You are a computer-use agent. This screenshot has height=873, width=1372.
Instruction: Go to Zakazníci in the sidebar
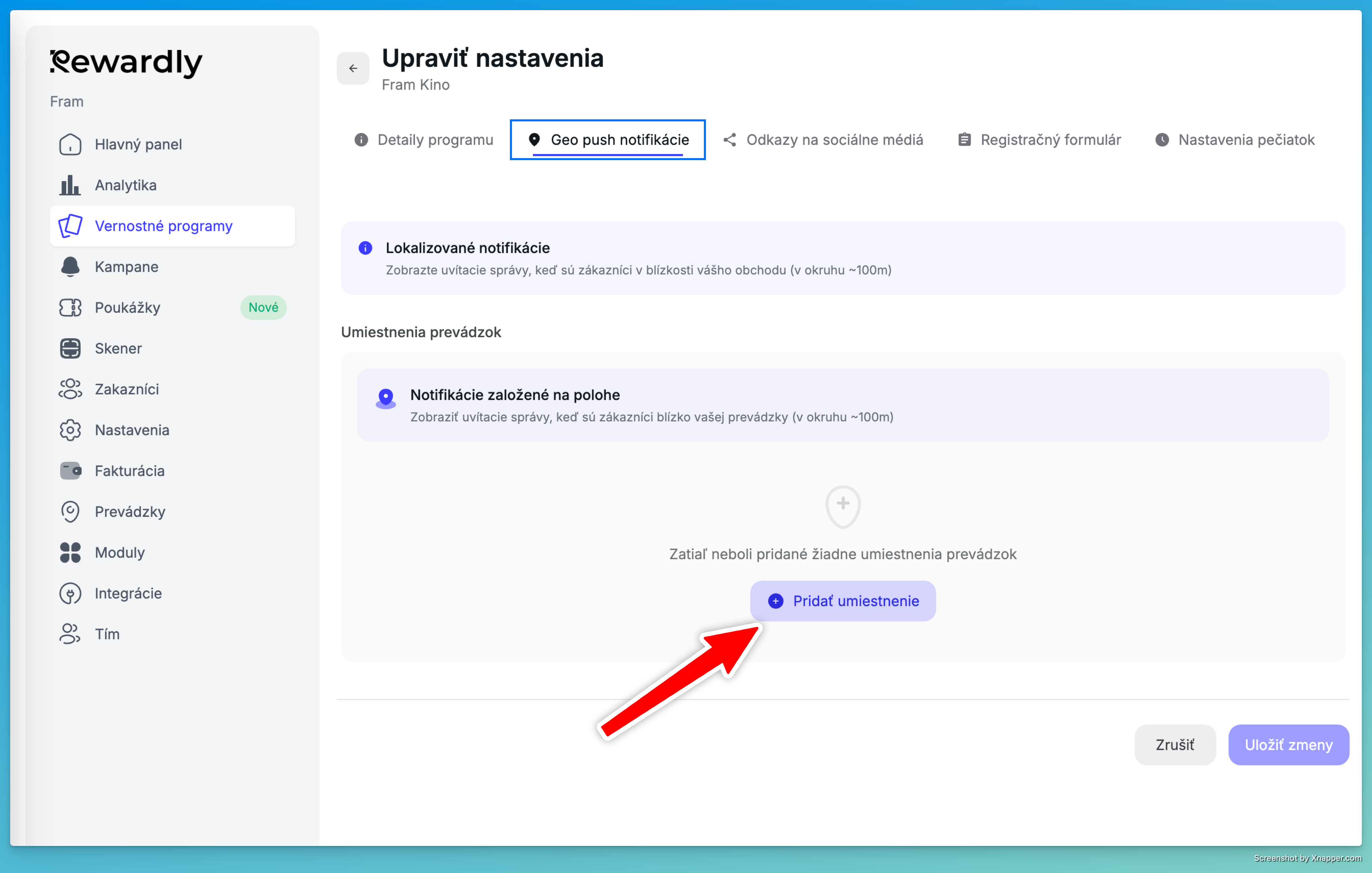pos(172,389)
